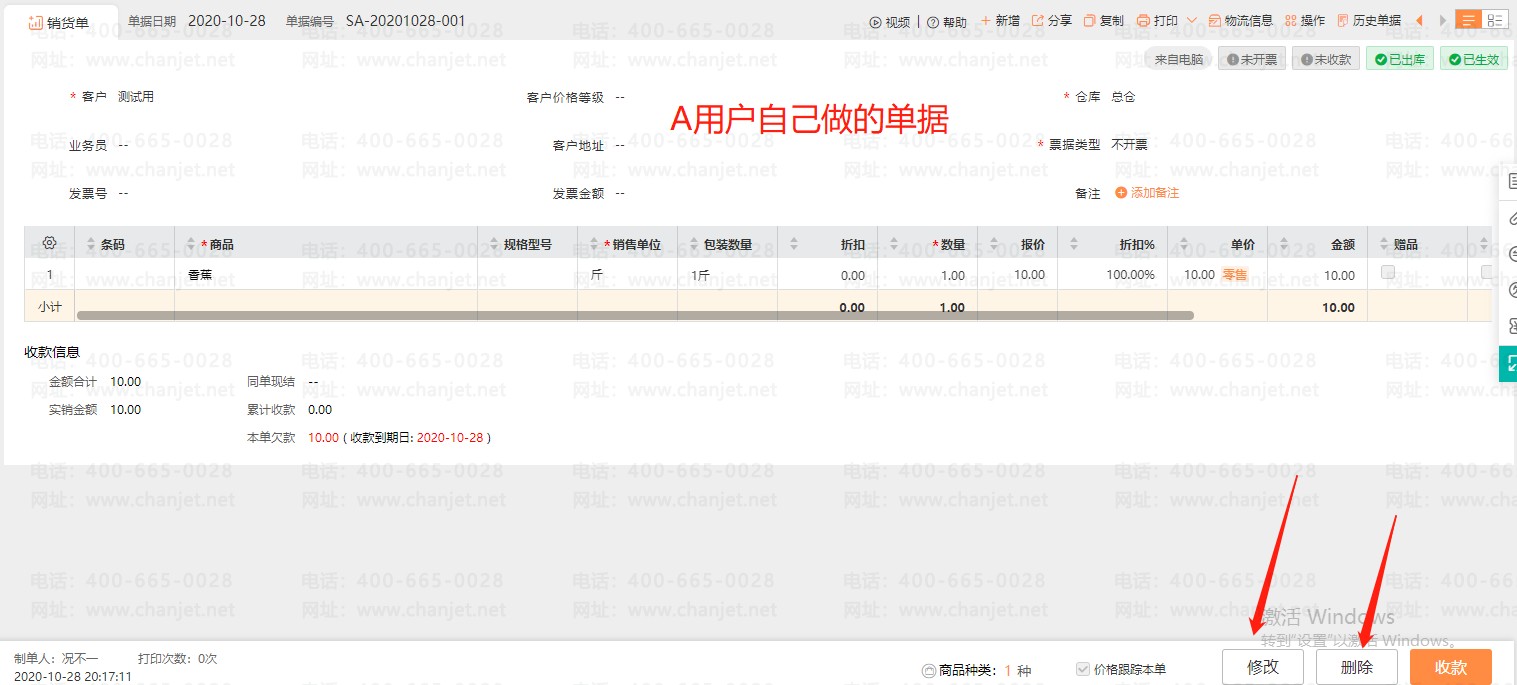
Task: Click the 未收款 status badge
Action: [x=1326, y=60]
